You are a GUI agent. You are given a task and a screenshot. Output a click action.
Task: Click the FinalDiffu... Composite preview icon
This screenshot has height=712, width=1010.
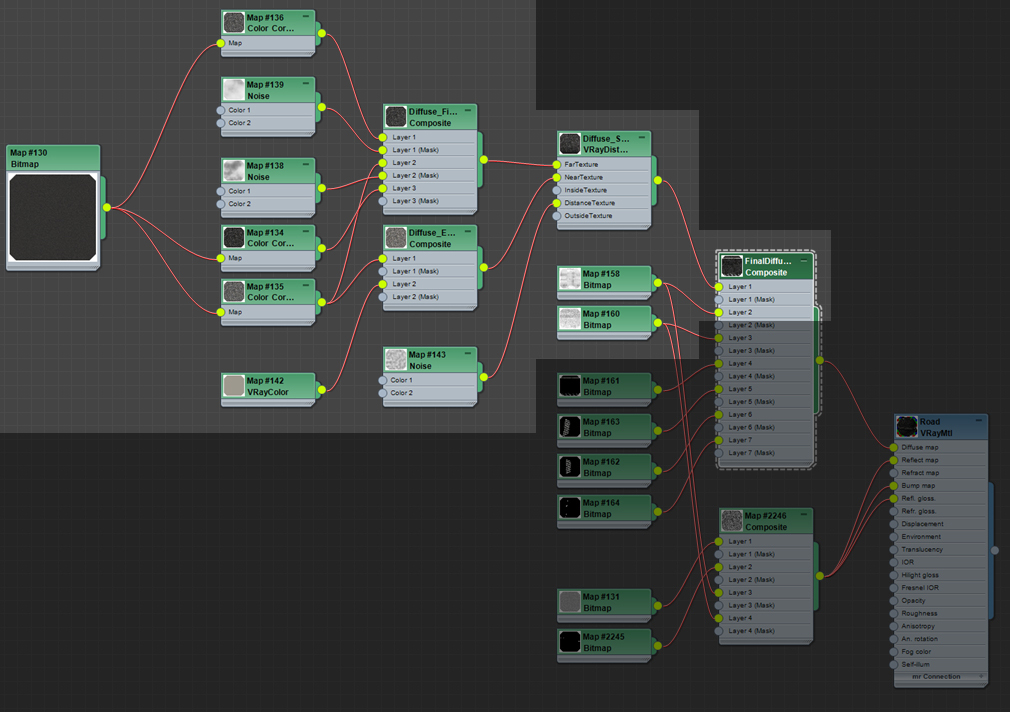coord(732,266)
